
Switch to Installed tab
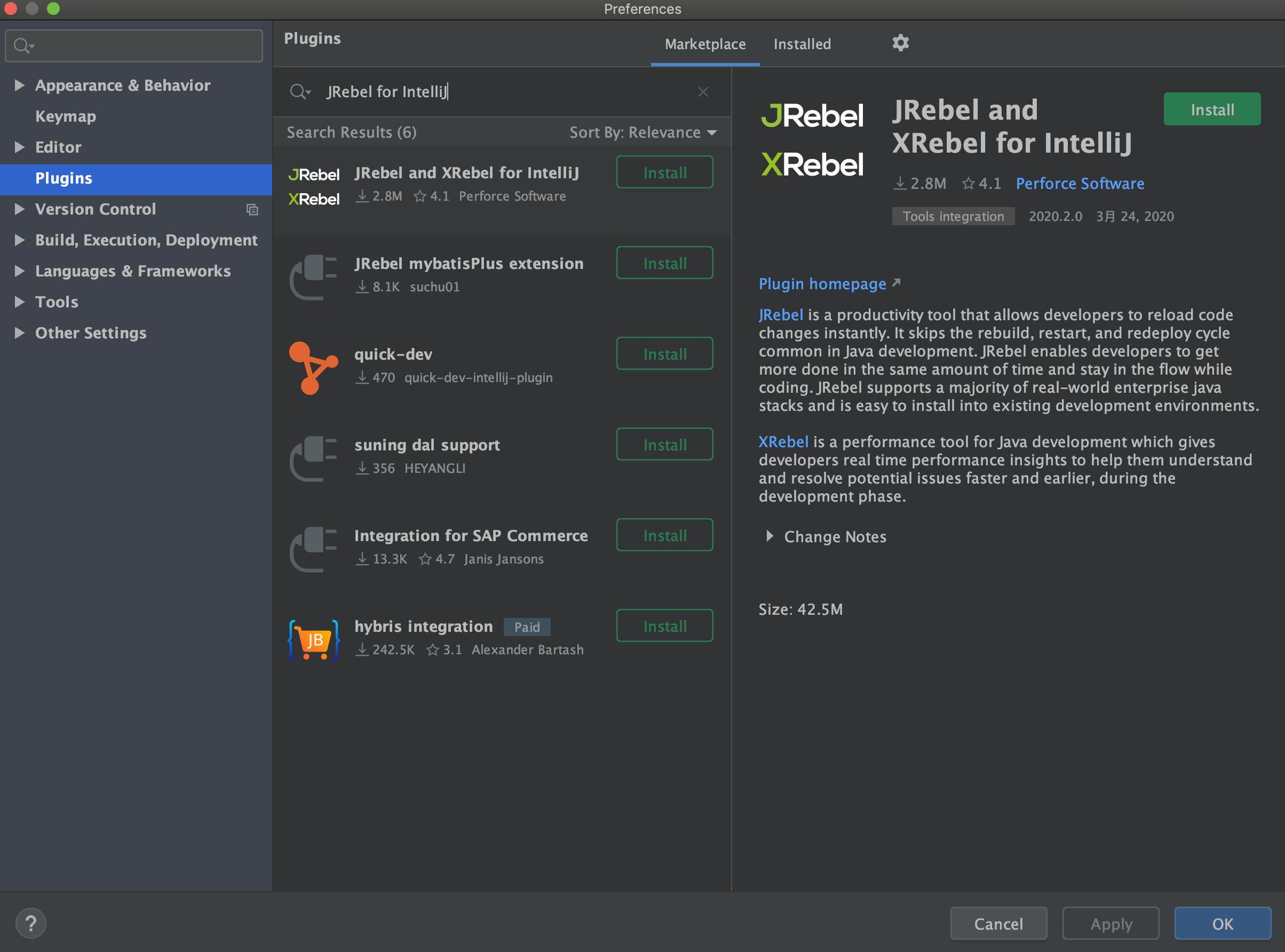click(x=802, y=44)
